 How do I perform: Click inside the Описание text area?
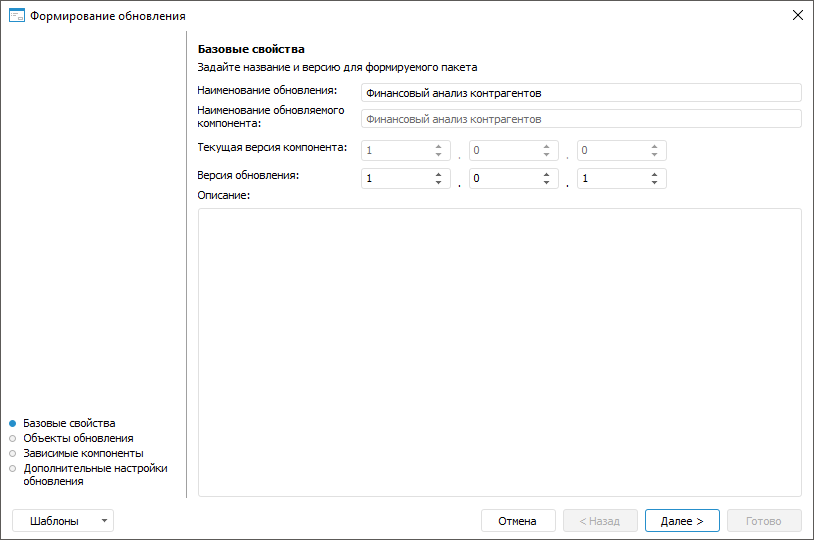(499, 351)
